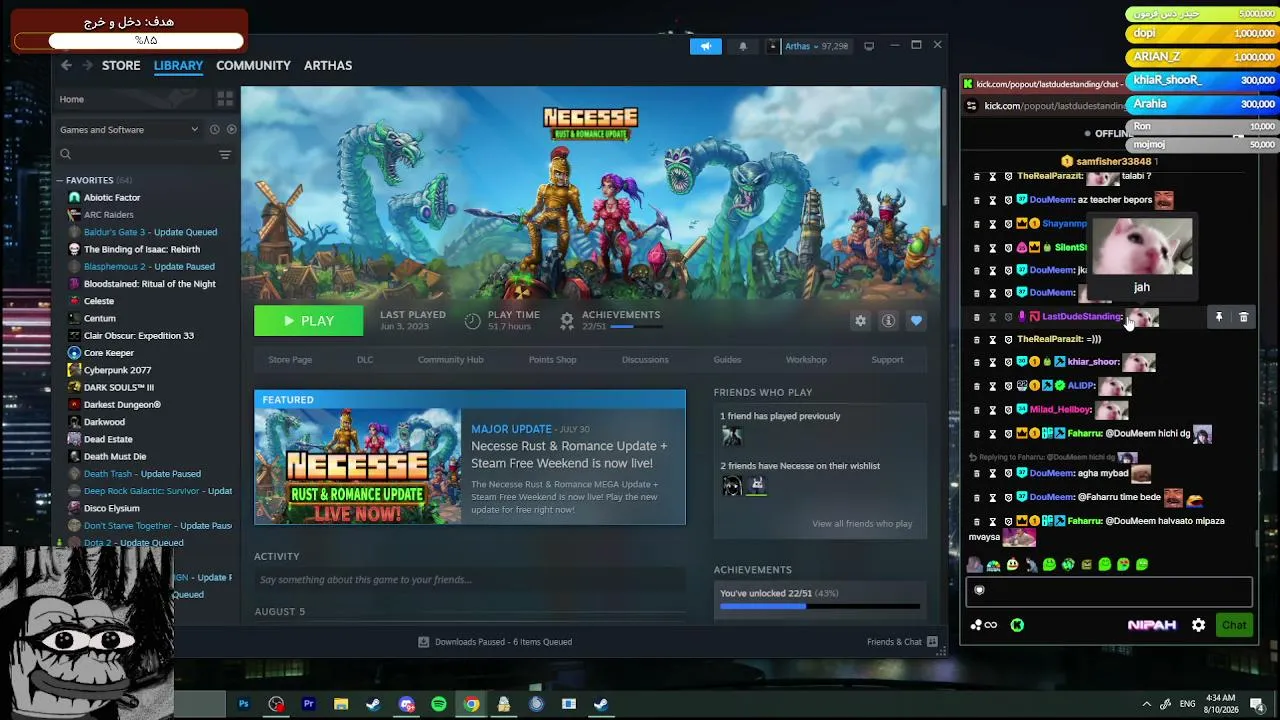Pin the LastDudeStanding chat message

click(1219, 317)
